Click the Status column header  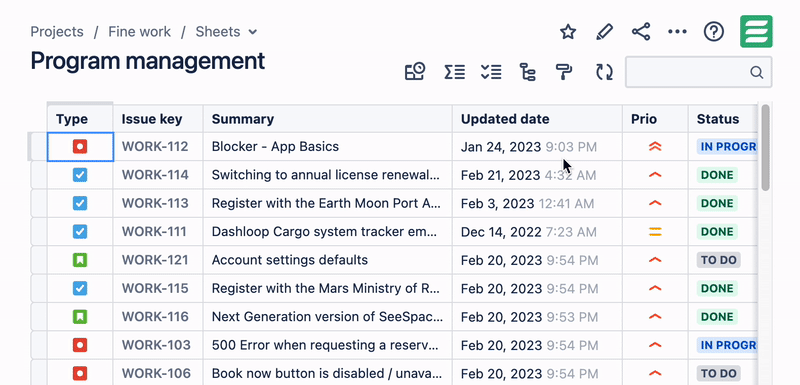click(723, 119)
